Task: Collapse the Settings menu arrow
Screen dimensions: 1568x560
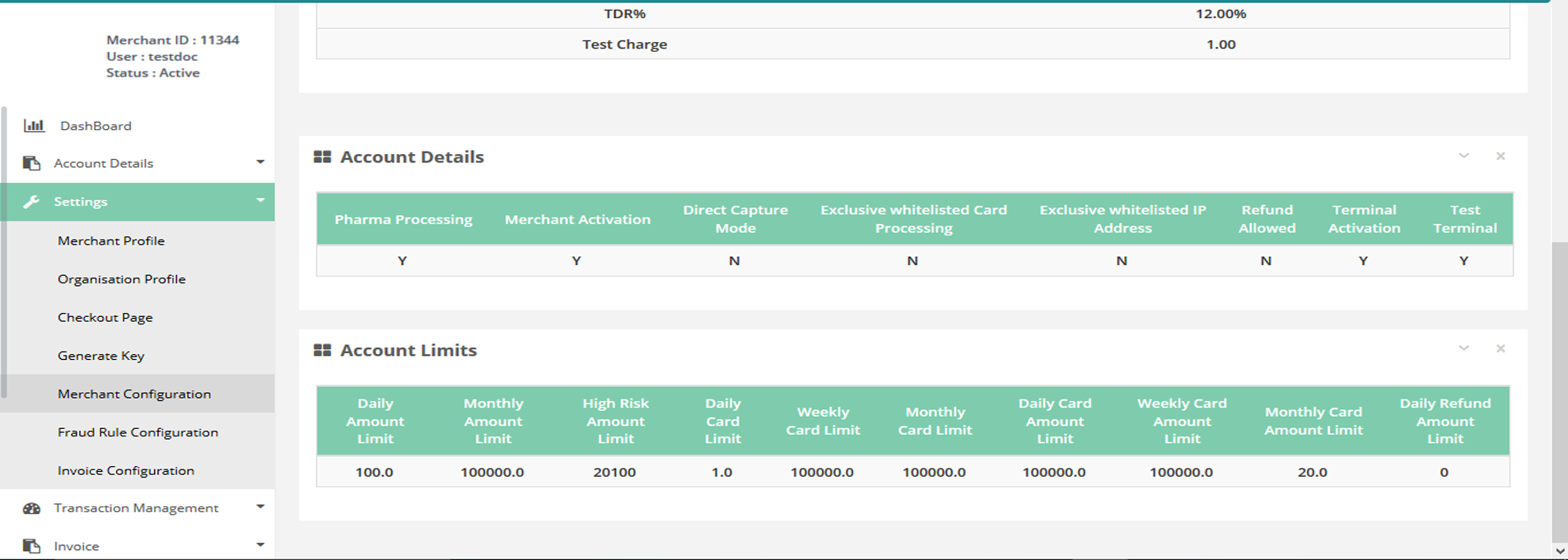Action: coord(260,201)
